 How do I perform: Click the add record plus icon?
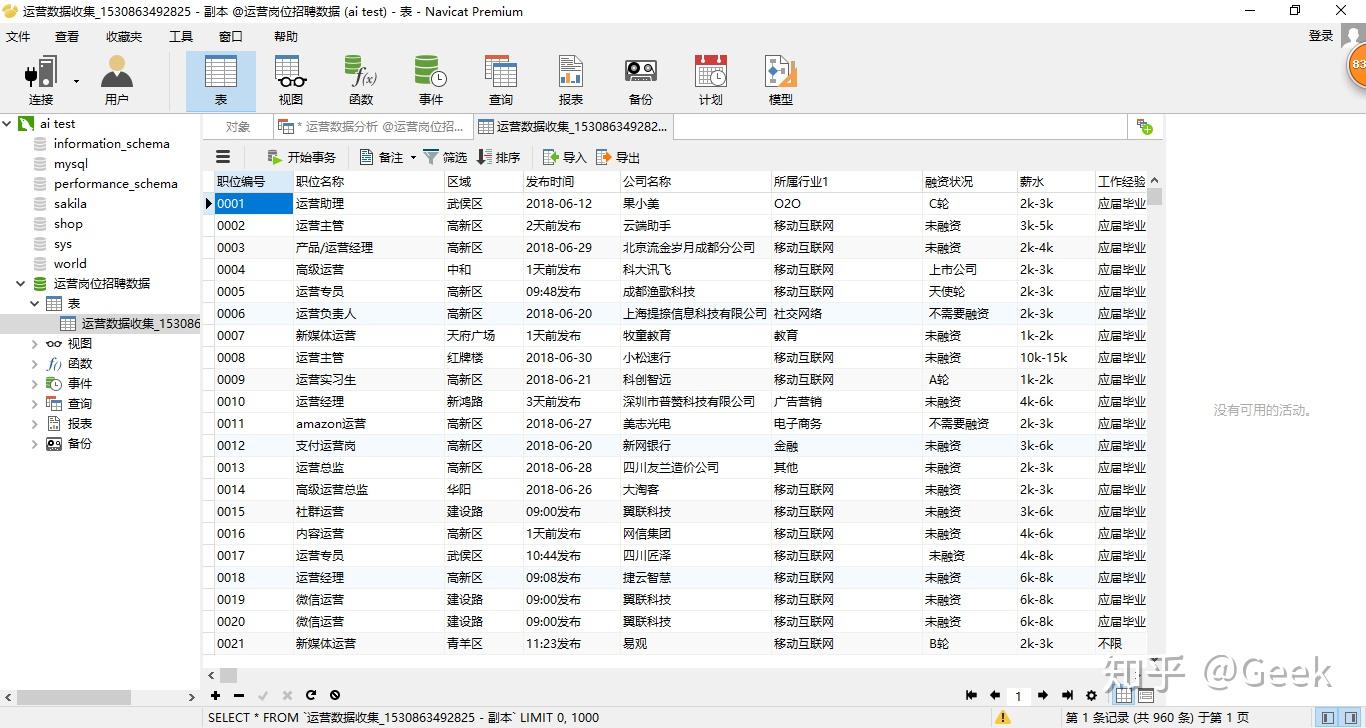(x=215, y=695)
